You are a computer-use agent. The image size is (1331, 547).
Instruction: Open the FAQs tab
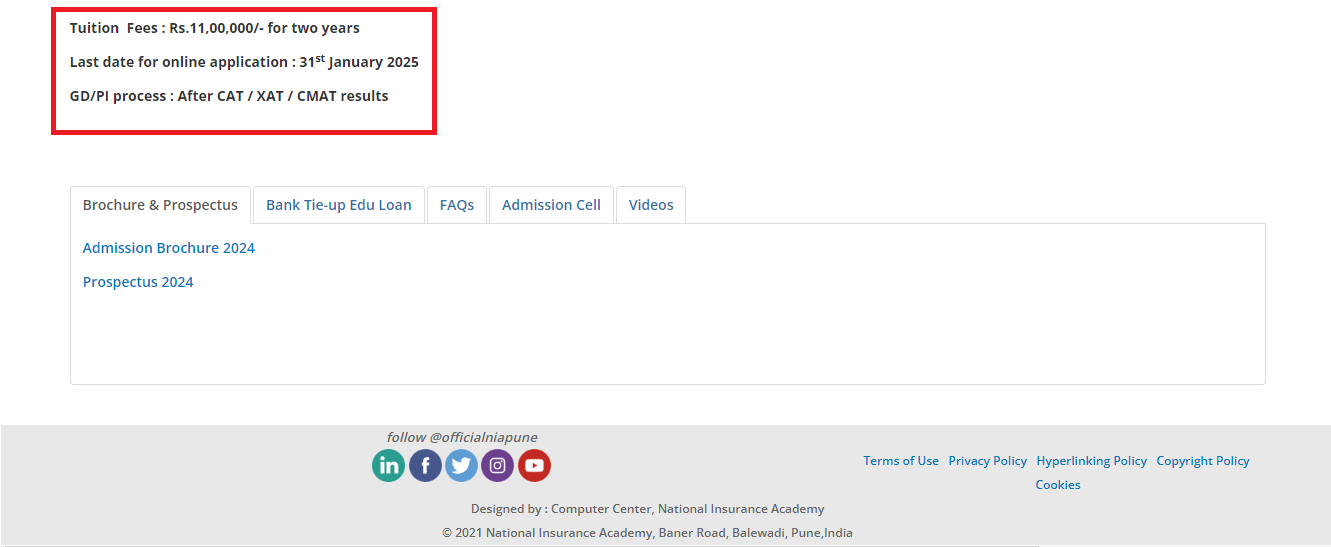(x=457, y=205)
